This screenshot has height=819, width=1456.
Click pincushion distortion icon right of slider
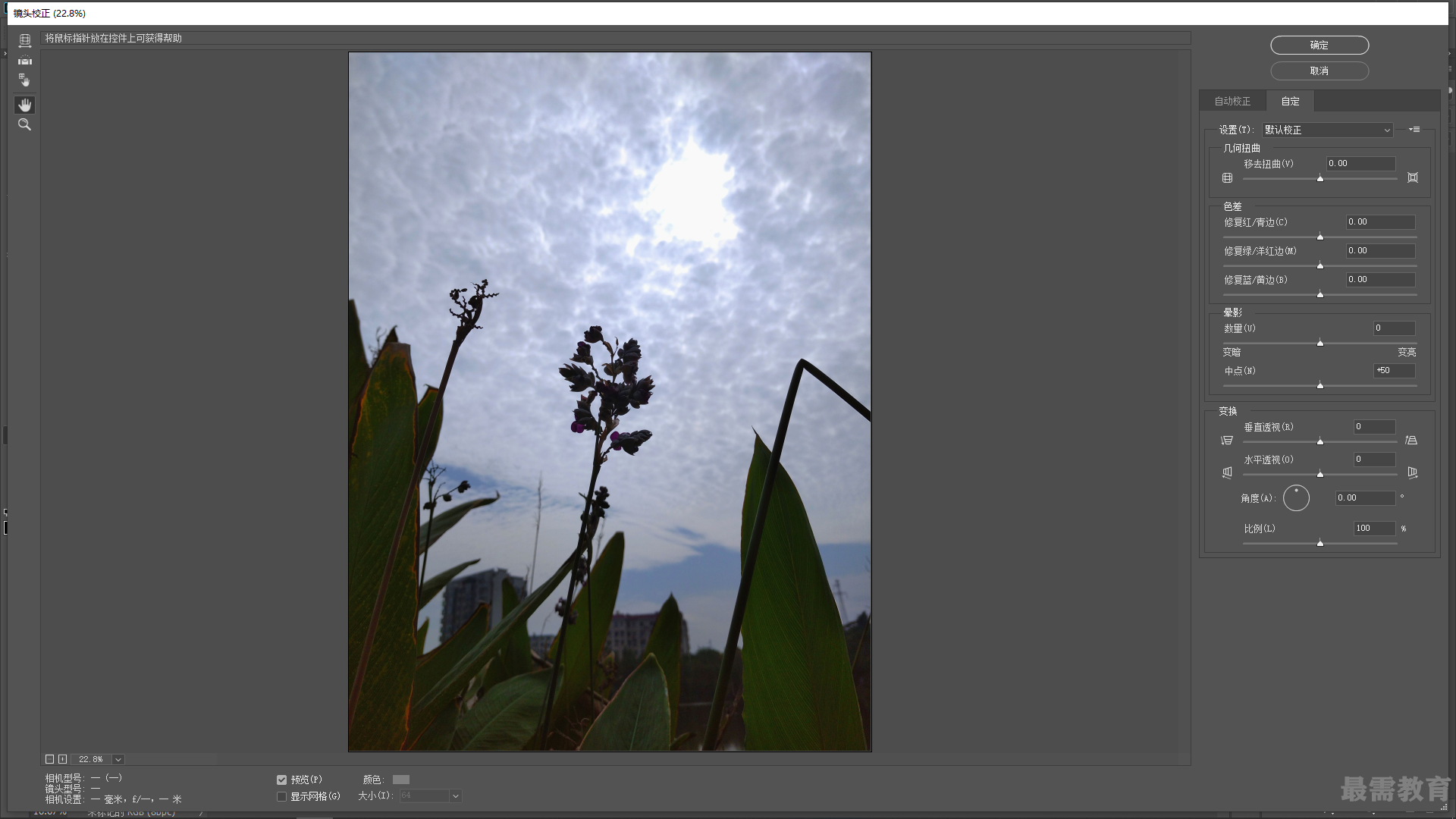pos(1413,177)
